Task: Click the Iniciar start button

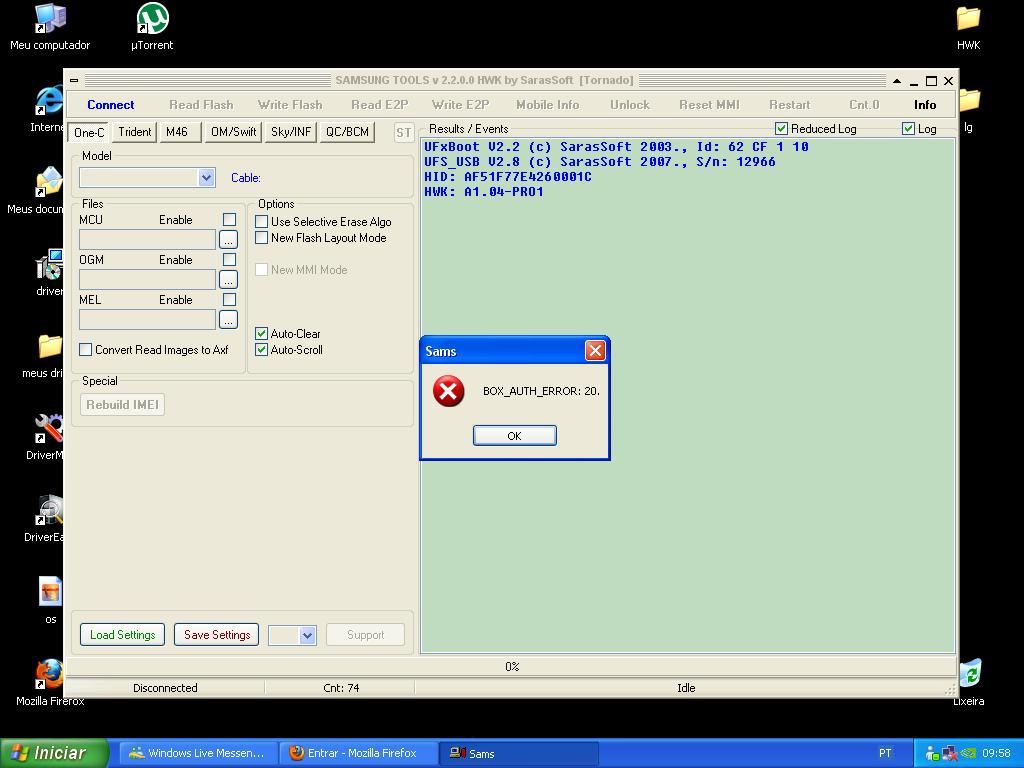Action: coord(54,753)
